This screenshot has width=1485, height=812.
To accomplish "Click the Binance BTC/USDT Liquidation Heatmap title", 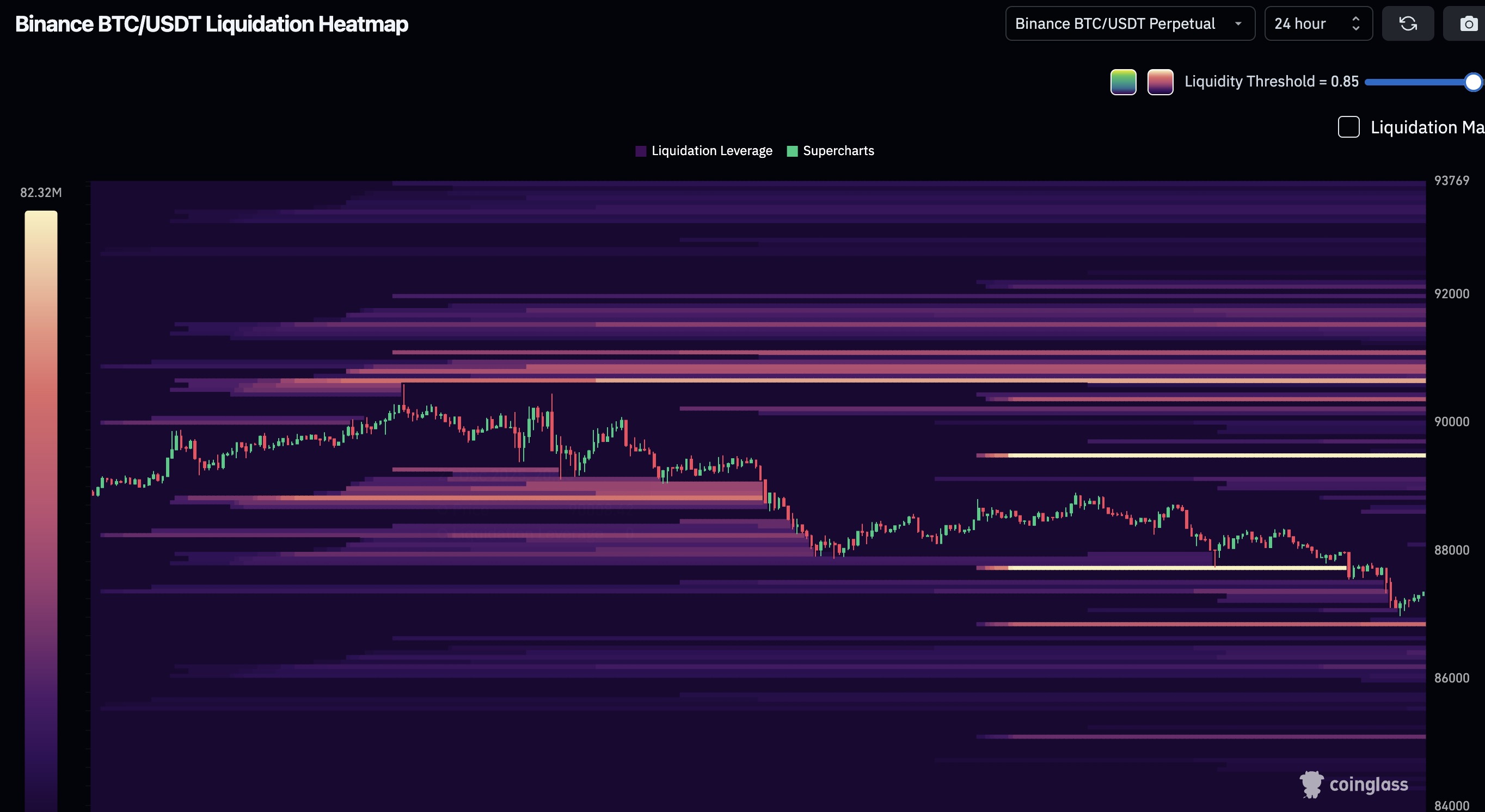I will (x=212, y=24).
